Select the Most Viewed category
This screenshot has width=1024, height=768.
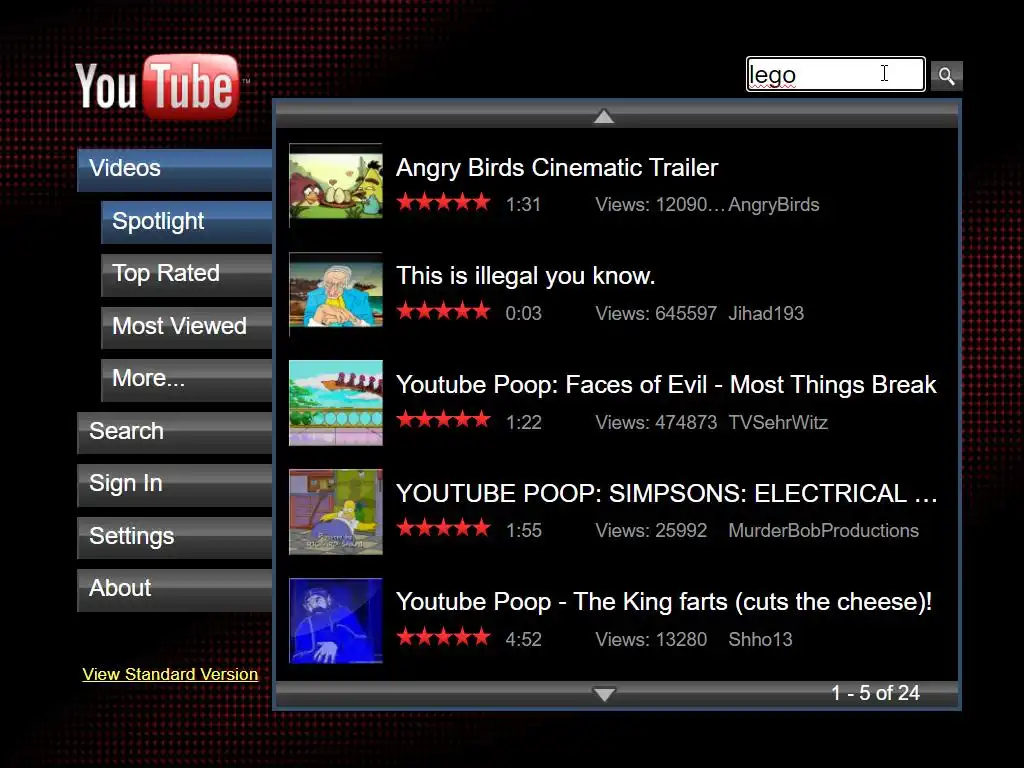(x=186, y=327)
